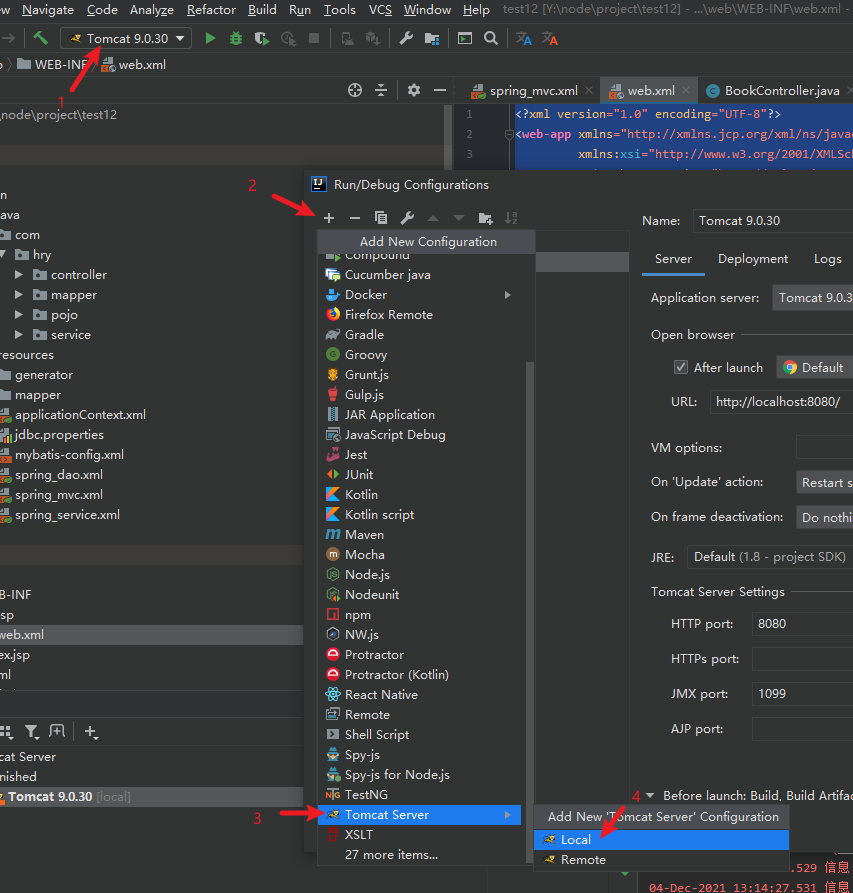
Task: Click the Search Everywhere magnifier icon
Action: coord(491,39)
